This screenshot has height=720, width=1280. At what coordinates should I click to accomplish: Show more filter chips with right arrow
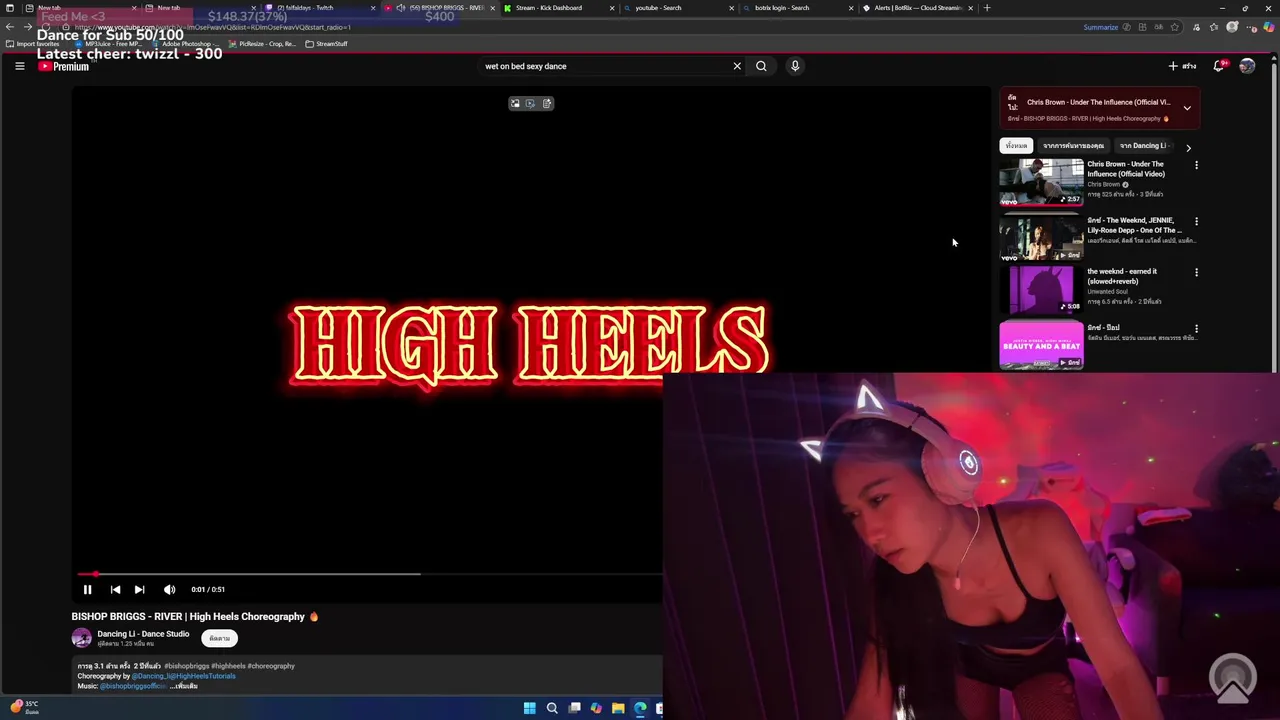point(1188,147)
